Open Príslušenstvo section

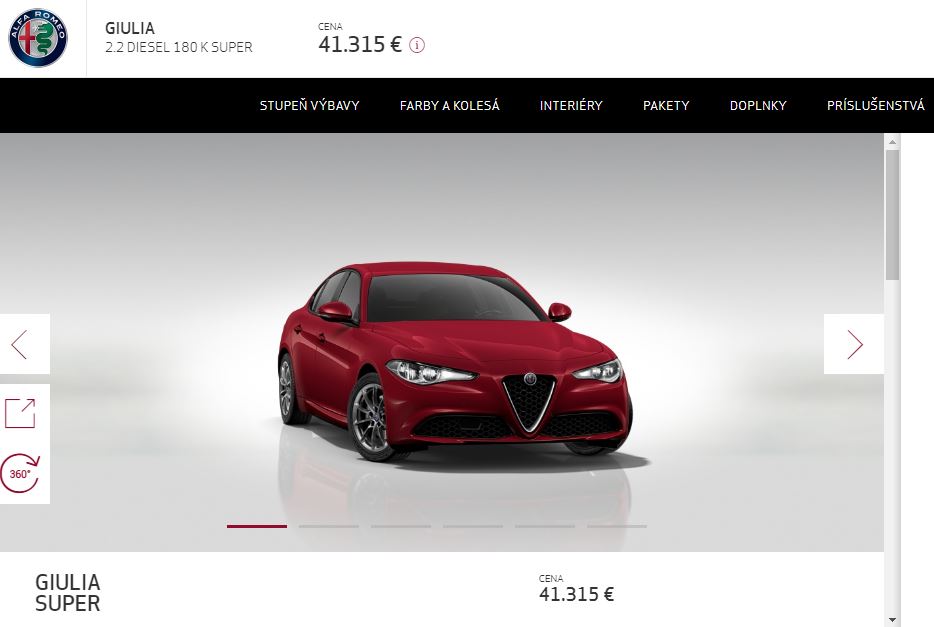[876, 105]
